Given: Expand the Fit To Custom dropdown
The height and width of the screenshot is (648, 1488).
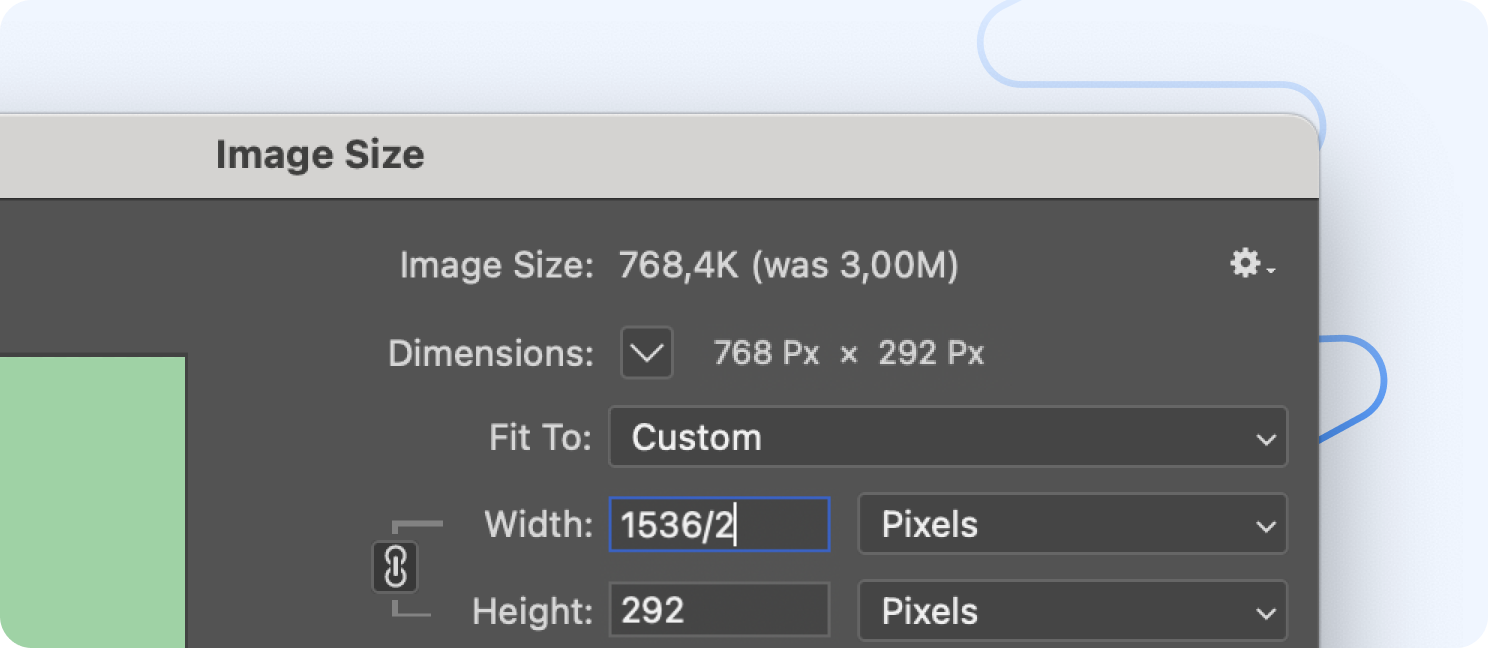Looking at the screenshot, I should (x=947, y=437).
